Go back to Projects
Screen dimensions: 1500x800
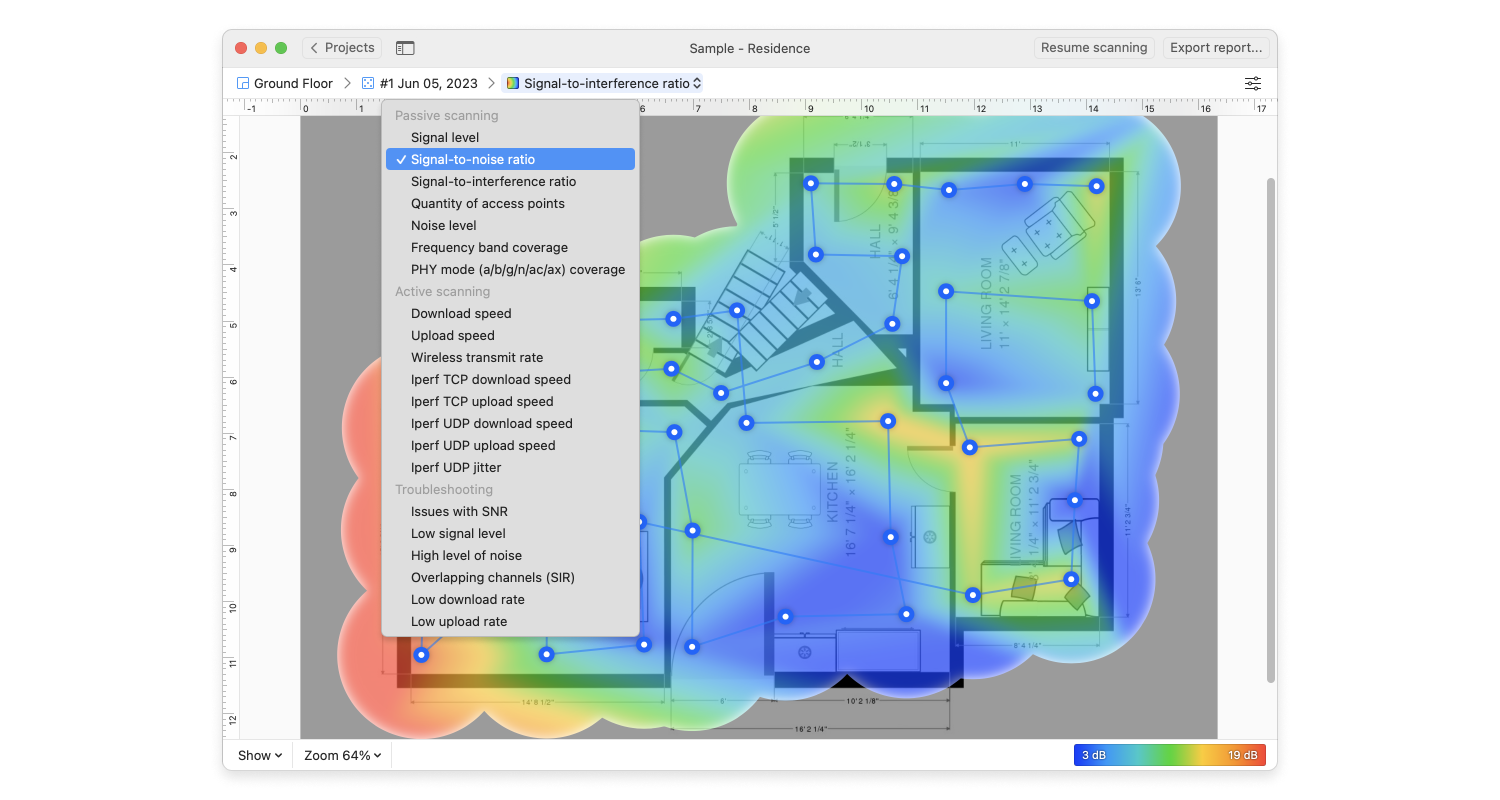tap(341, 48)
